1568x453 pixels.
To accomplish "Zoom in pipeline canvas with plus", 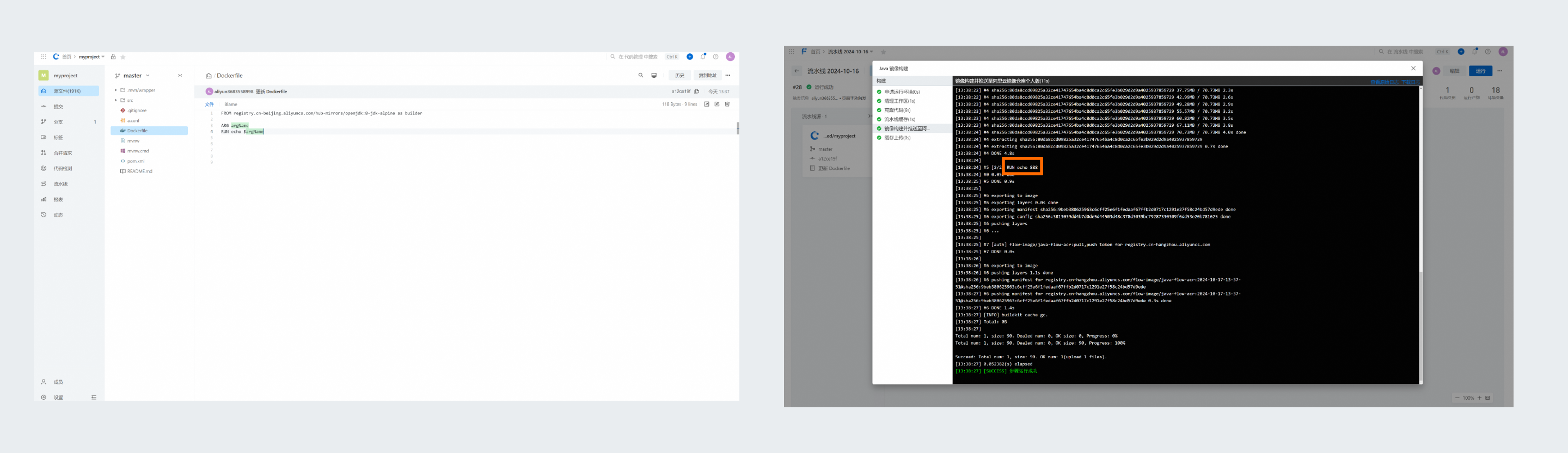I will pyautogui.click(x=1480, y=397).
